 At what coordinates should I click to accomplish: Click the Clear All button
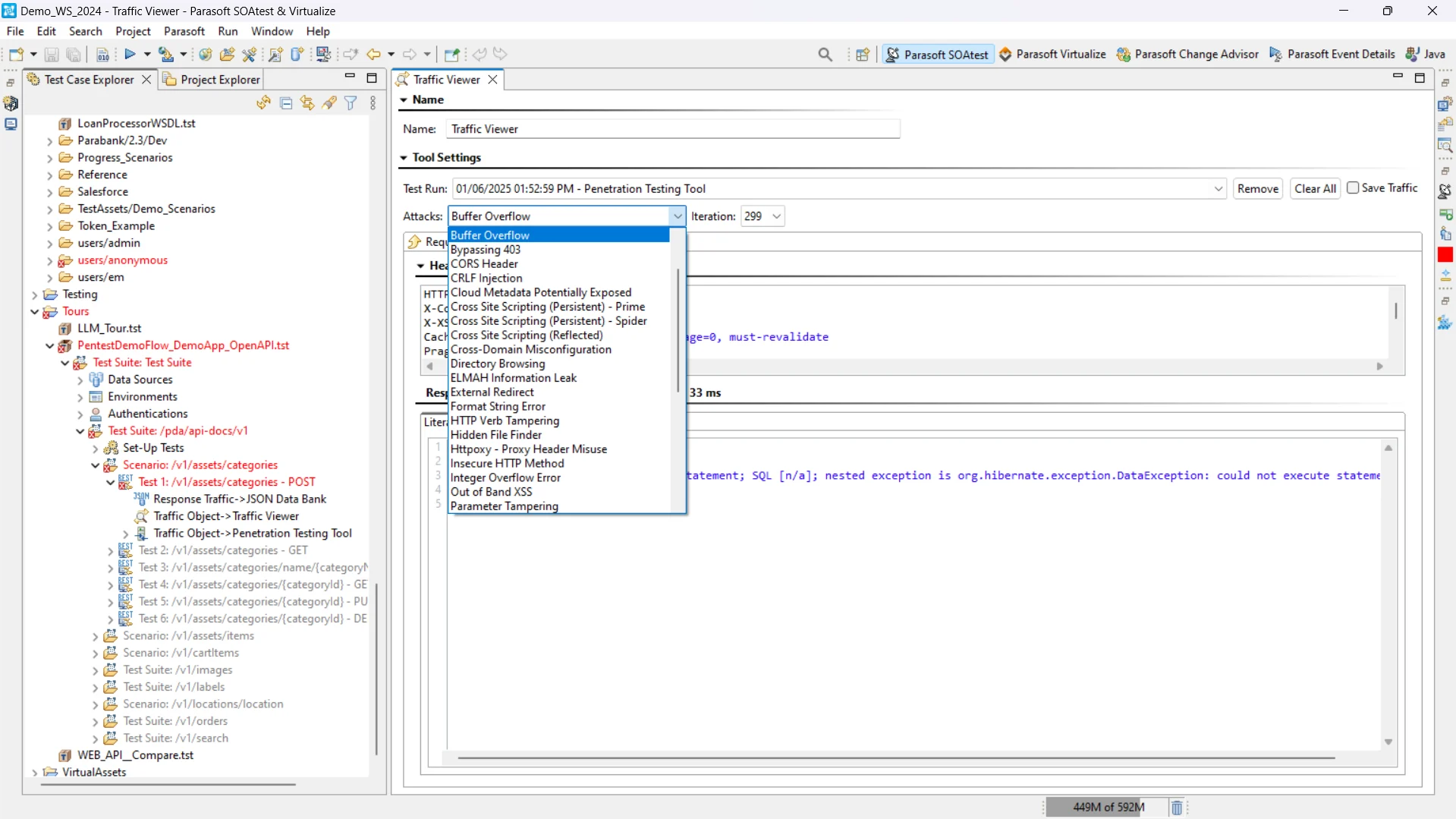(x=1315, y=189)
